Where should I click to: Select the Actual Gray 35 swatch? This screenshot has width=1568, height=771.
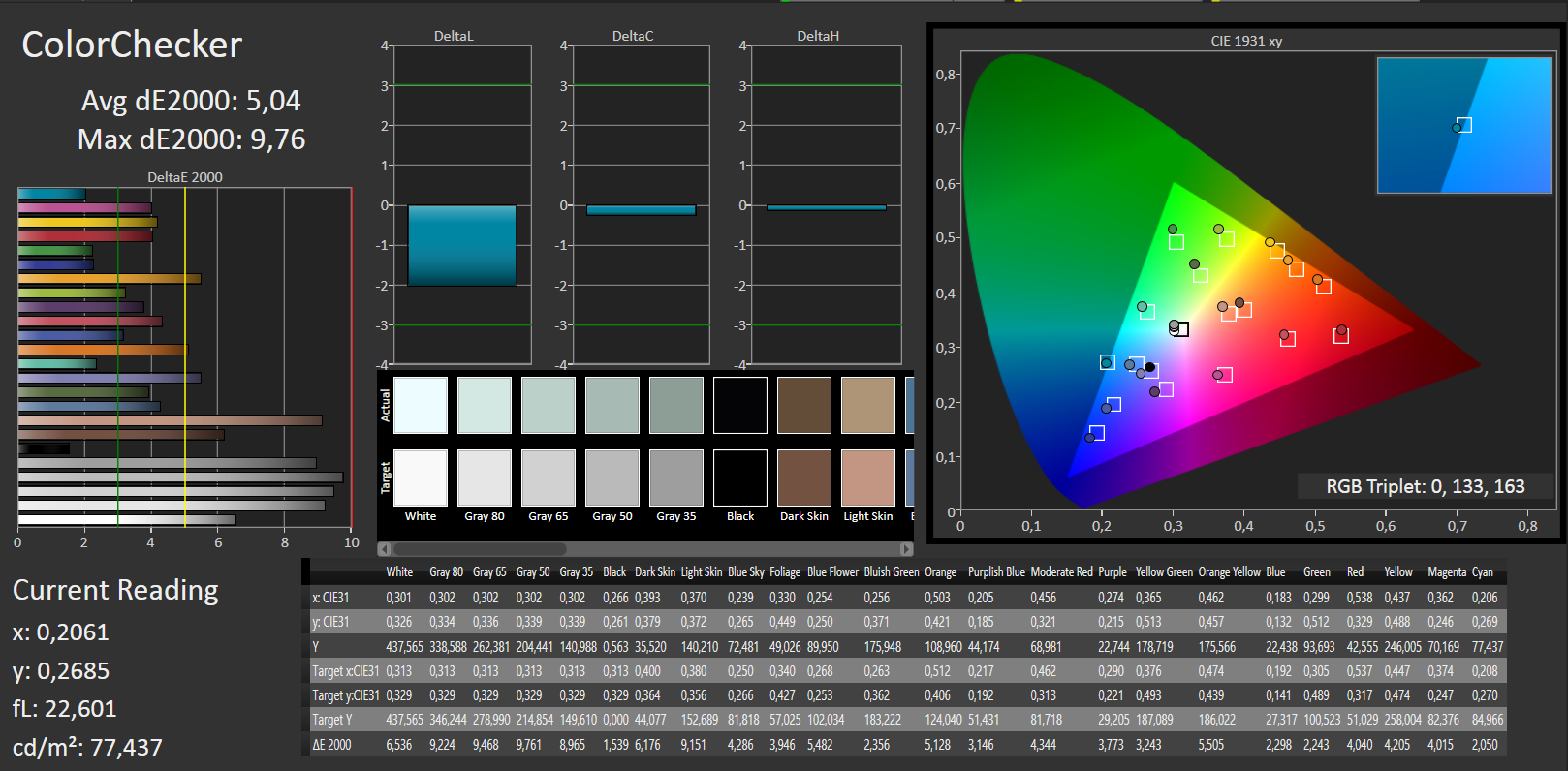tap(676, 405)
